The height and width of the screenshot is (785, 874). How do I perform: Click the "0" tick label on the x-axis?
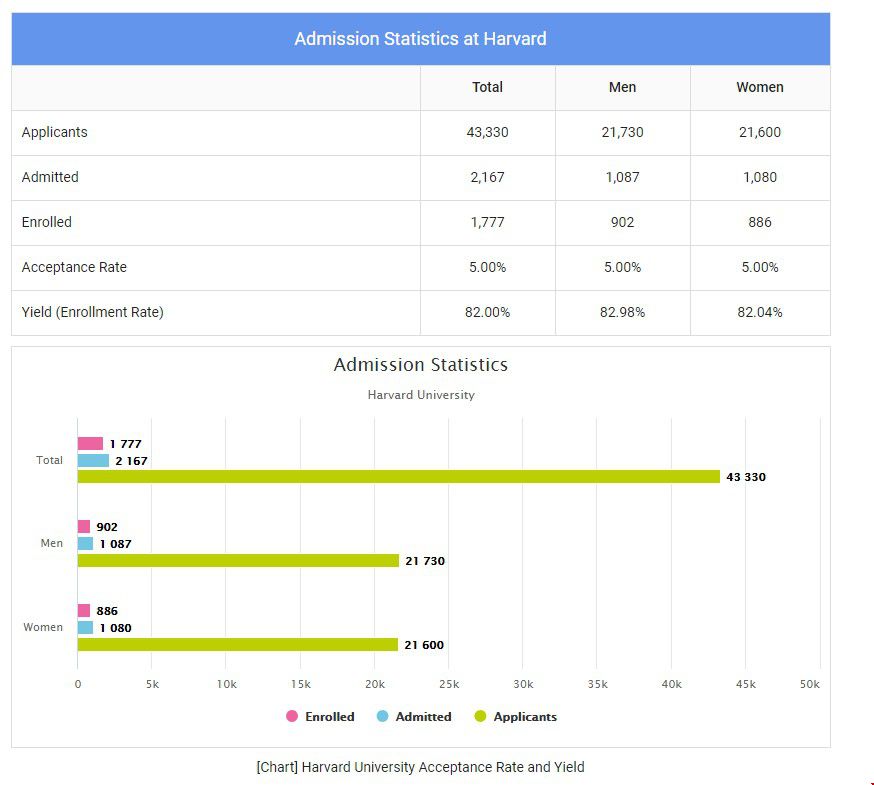coord(77,684)
